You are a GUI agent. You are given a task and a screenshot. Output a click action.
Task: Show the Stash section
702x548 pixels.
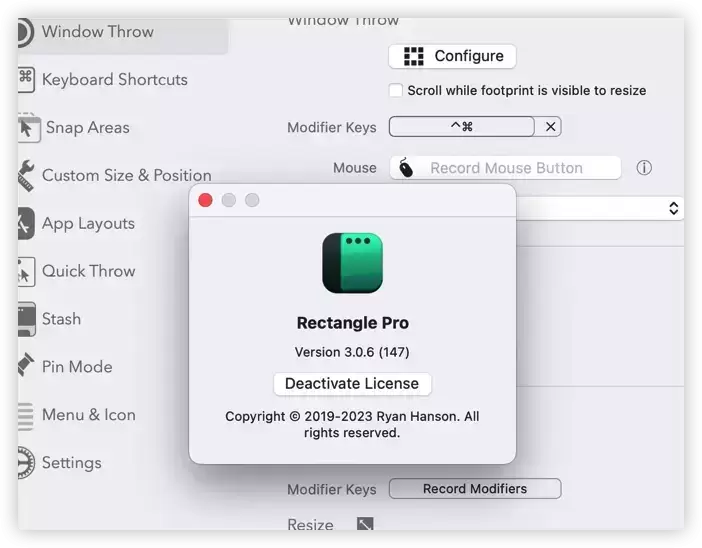61,319
